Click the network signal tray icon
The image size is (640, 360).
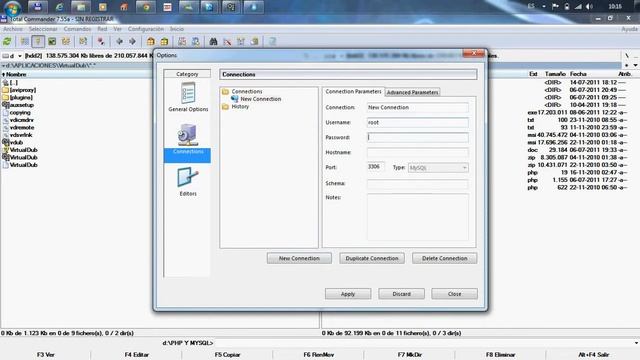pyautogui.click(x=578, y=7)
